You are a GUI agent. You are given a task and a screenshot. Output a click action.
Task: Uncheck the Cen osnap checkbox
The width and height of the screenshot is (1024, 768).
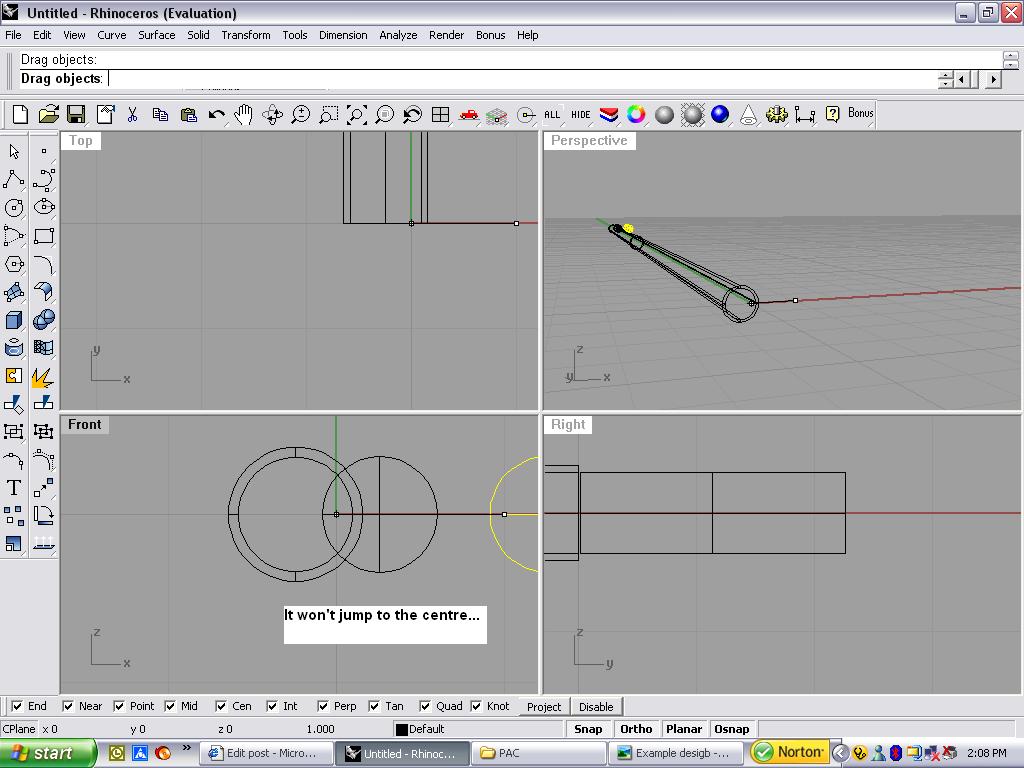(x=221, y=706)
